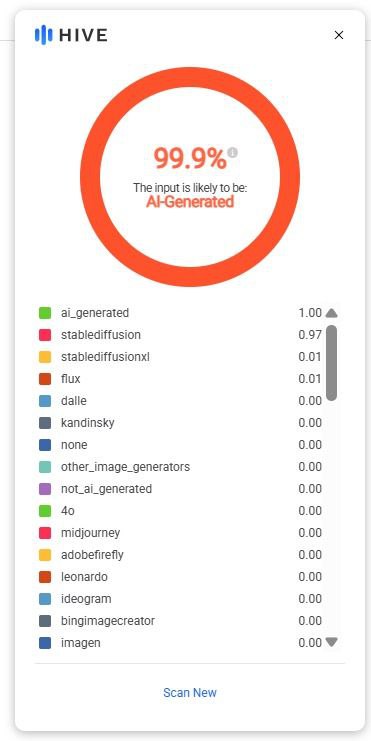The width and height of the screenshot is (371, 741).
Task: Click the scroll up arrow in the list
Action: [x=332, y=313]
